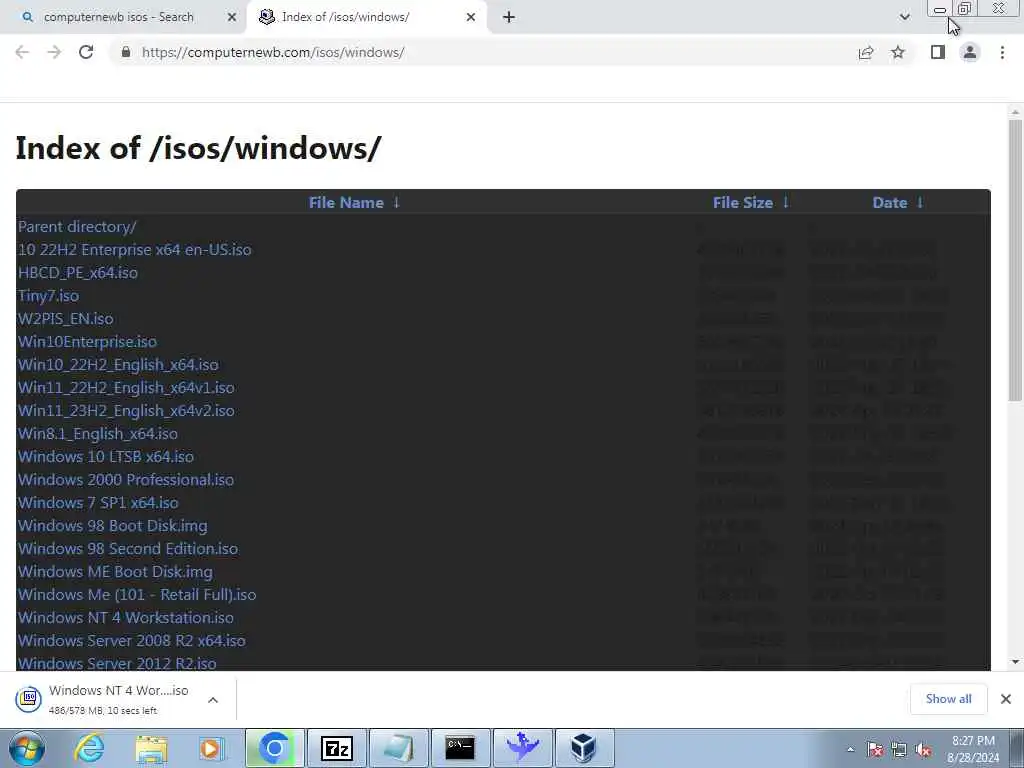Download '10 22H2 Enterprise x64 en-US.iso'
This screenshot has height=768, width=1024.
135,249
